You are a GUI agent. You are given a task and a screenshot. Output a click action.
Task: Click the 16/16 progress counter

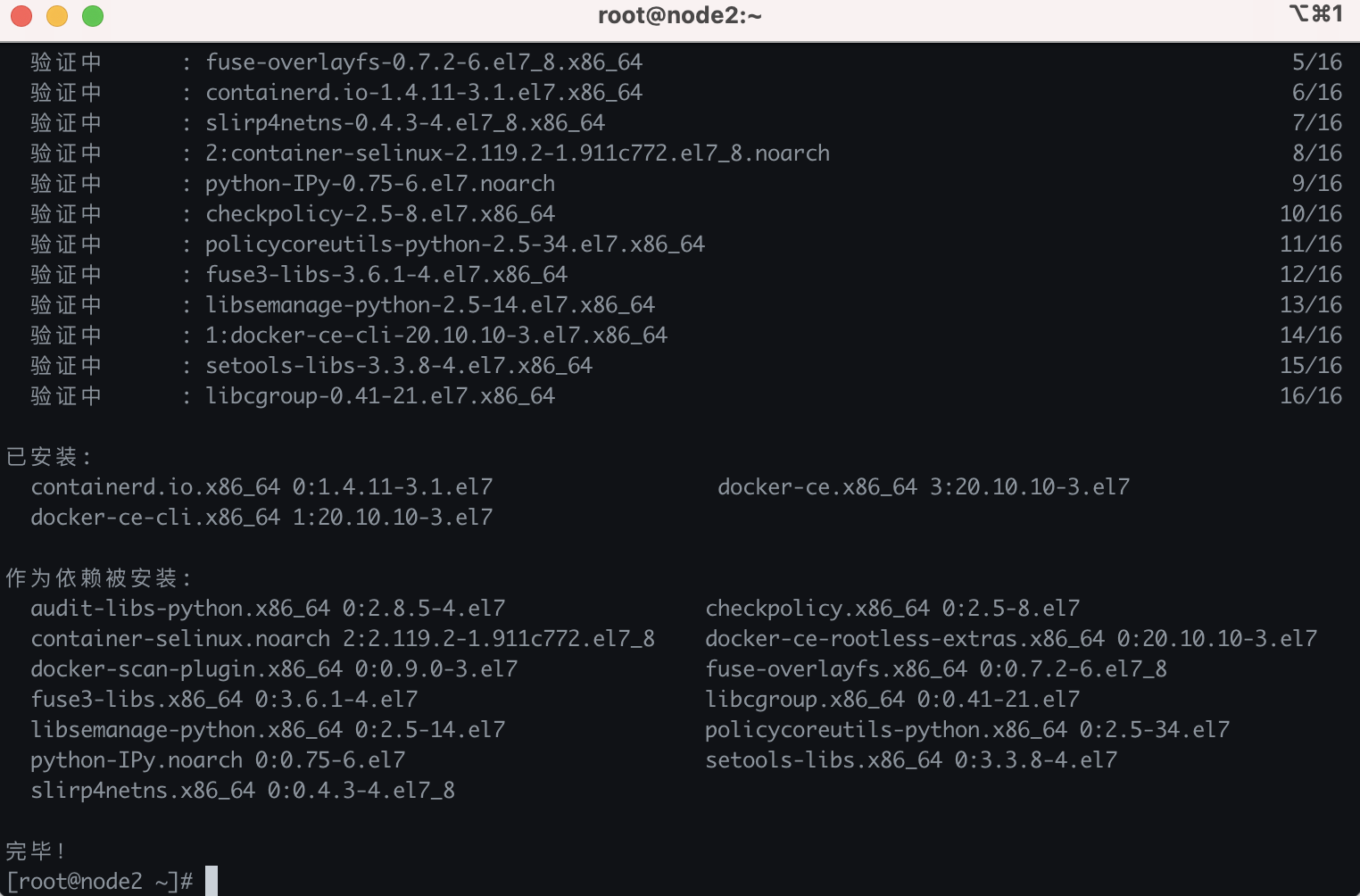click(1310, 396)
